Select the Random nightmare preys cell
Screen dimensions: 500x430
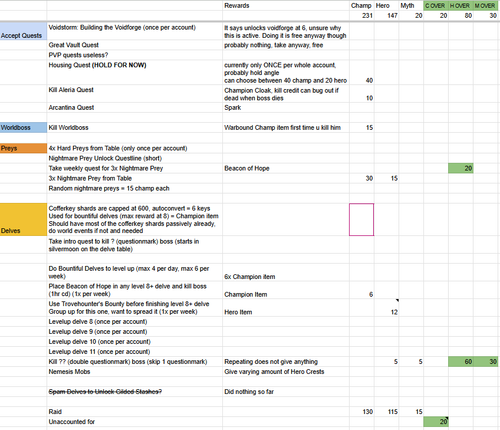(x=135, y=188)
